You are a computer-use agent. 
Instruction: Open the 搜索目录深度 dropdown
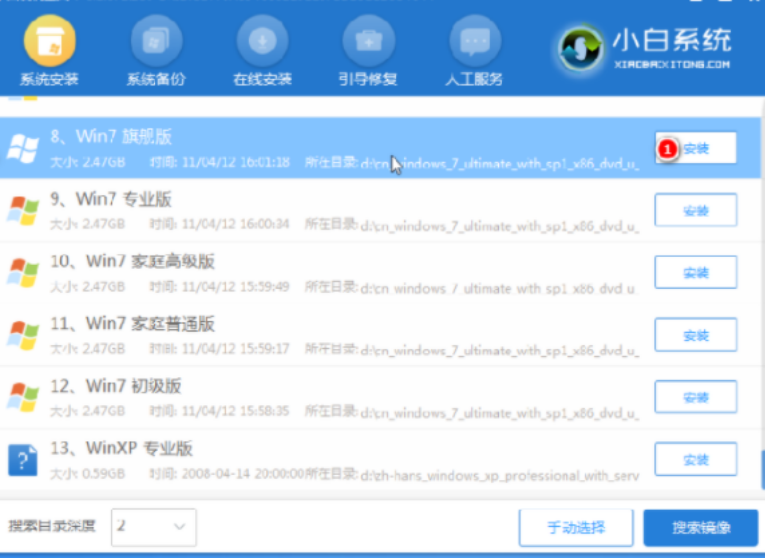(x=154, y=527)
